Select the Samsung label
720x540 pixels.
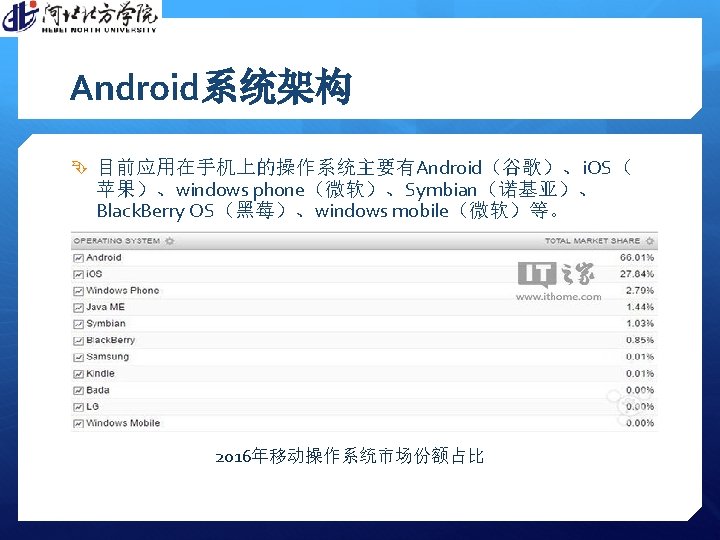point(107,357)
